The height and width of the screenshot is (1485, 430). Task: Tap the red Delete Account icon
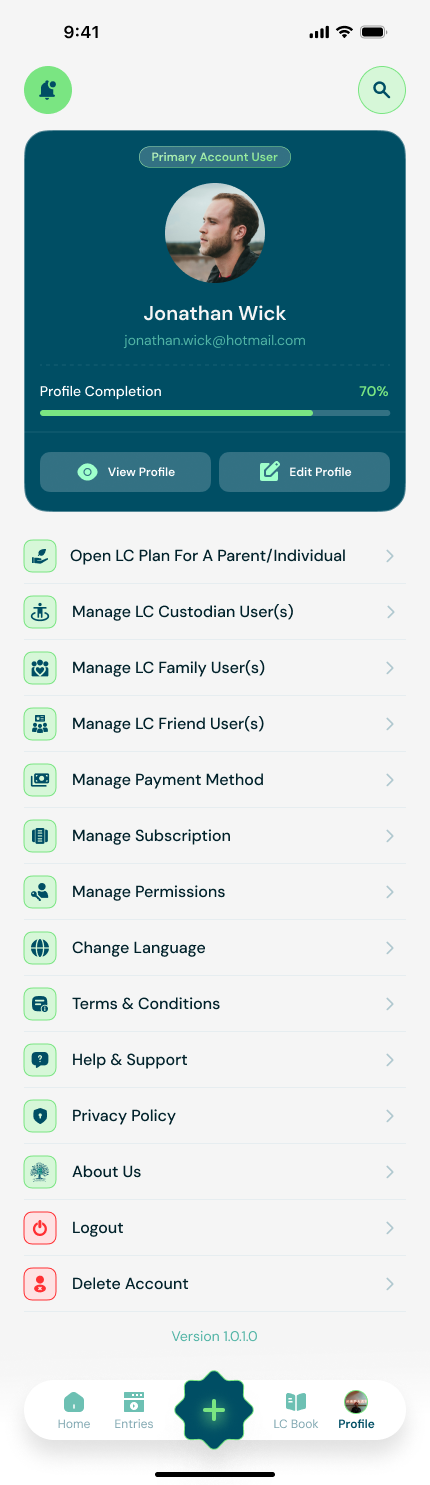(40, 1284)
